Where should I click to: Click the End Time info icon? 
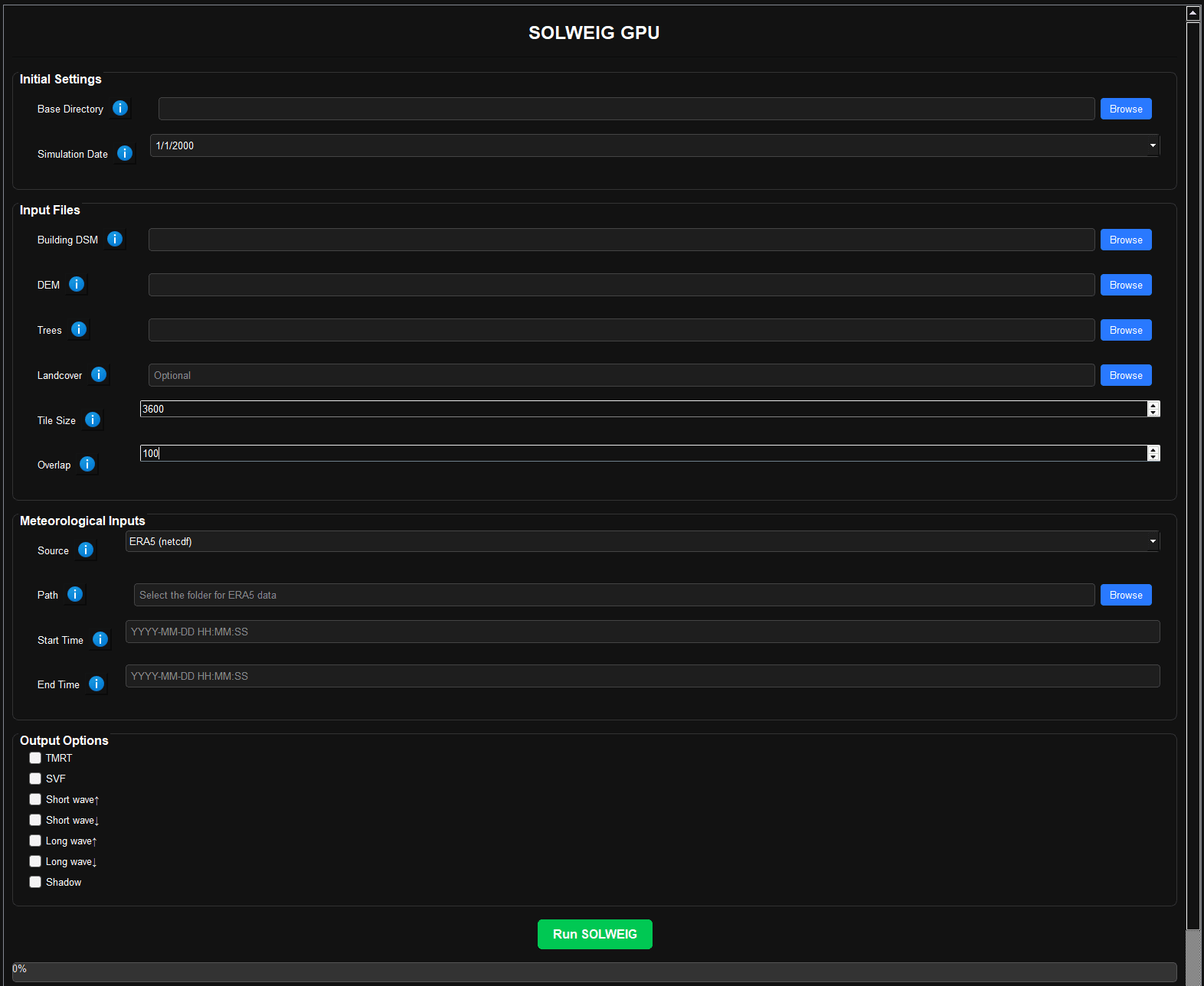[x=97, y=684]
